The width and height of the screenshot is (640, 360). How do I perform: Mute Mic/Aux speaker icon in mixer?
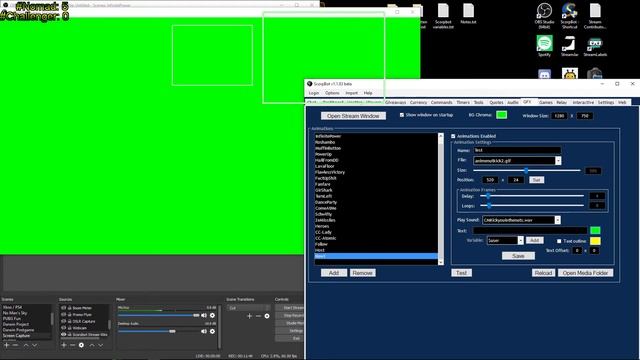204,316
